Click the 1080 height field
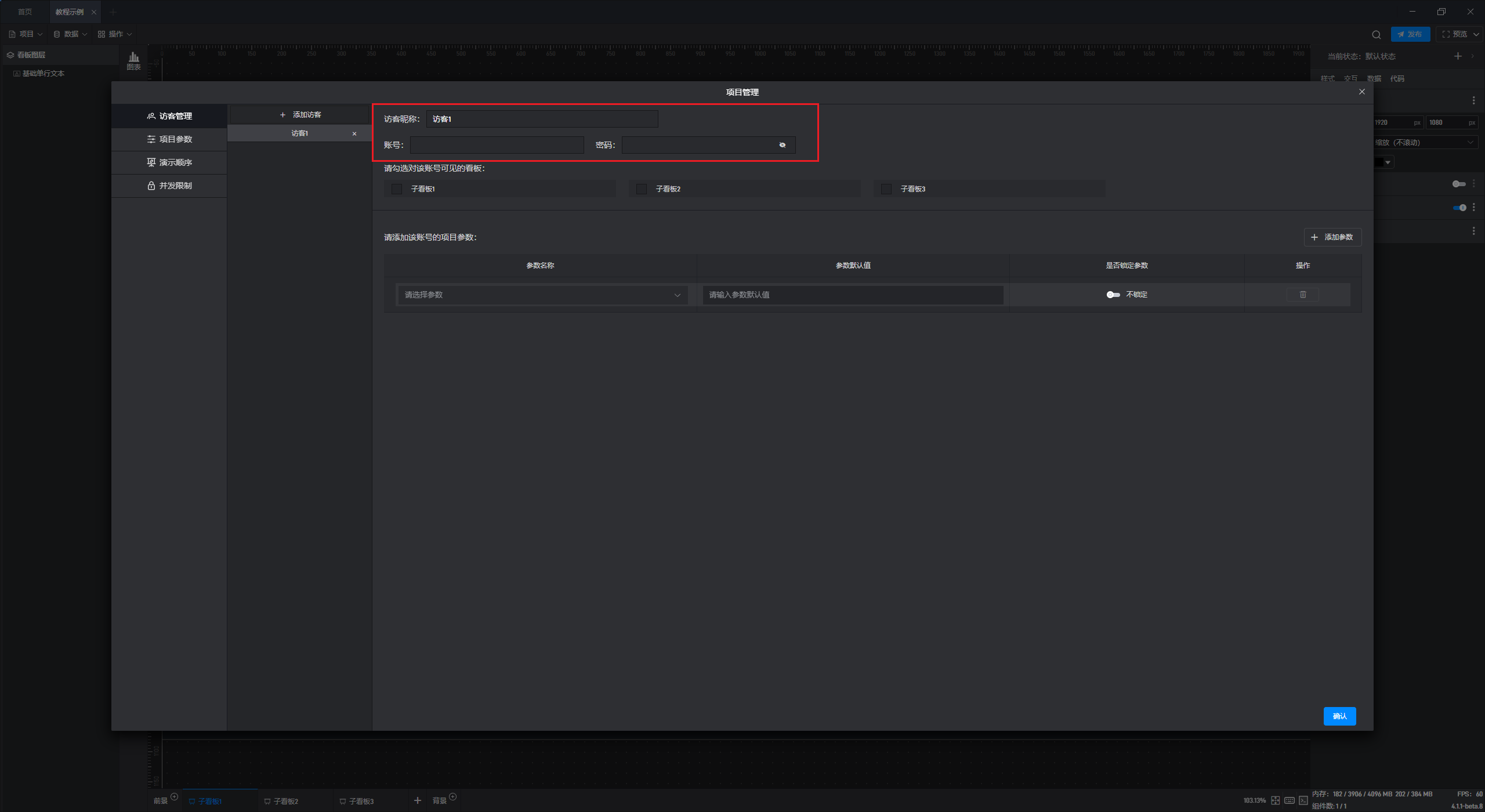This screenshot has height=812, width=1485. click(1451, 122)
